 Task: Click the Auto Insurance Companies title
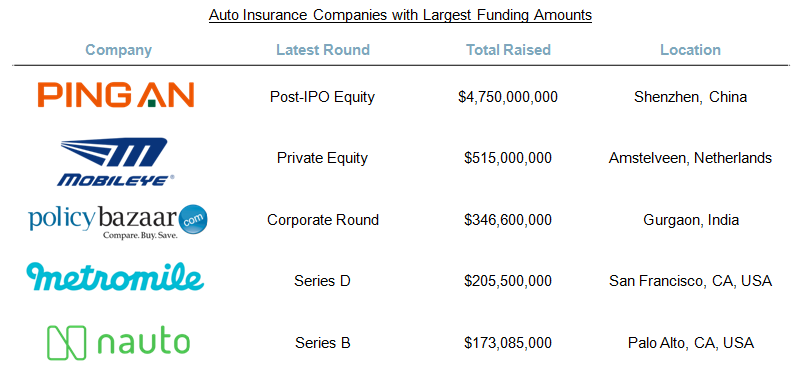point(400,15)
